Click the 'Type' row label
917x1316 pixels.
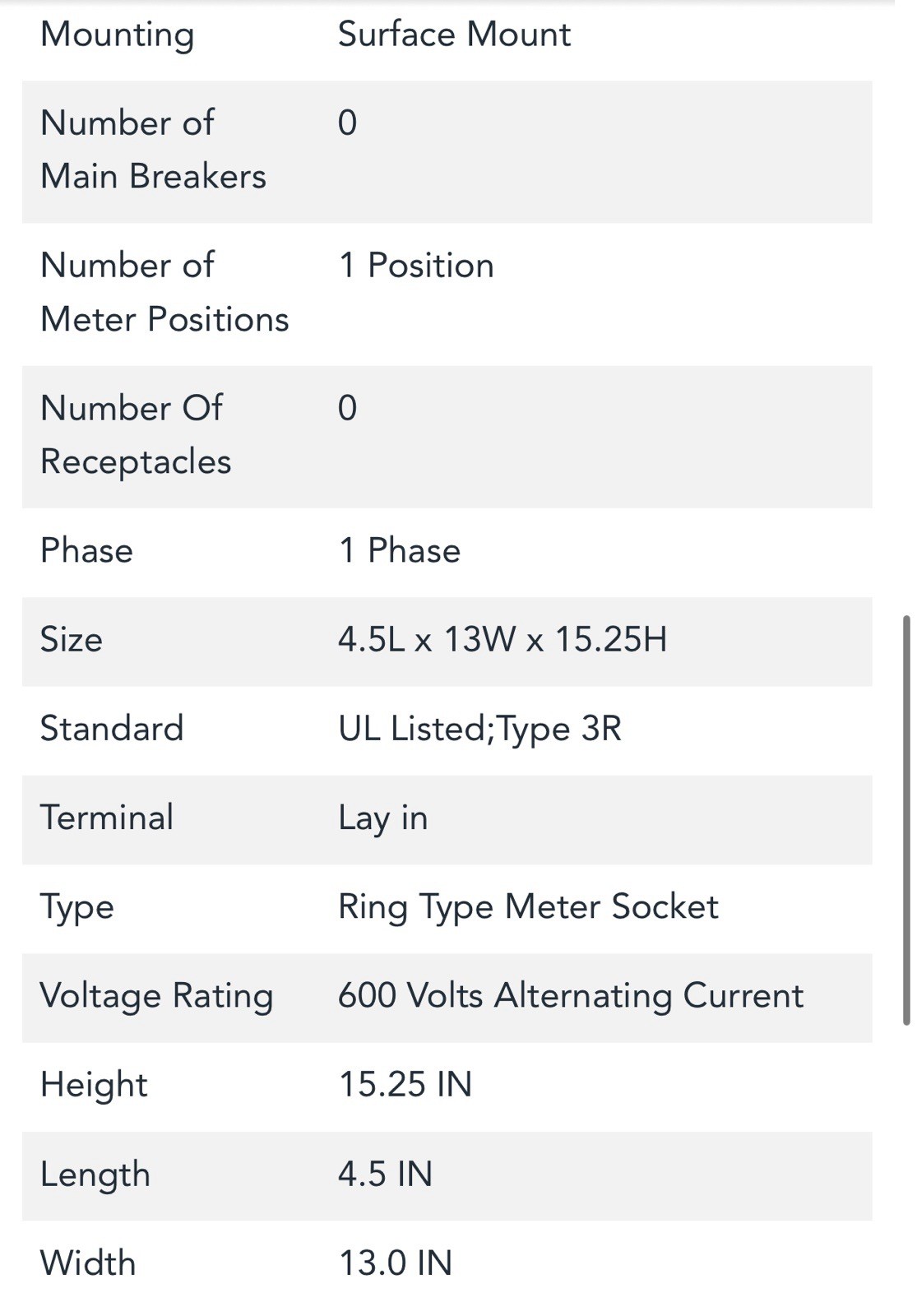tap(77, 907)
